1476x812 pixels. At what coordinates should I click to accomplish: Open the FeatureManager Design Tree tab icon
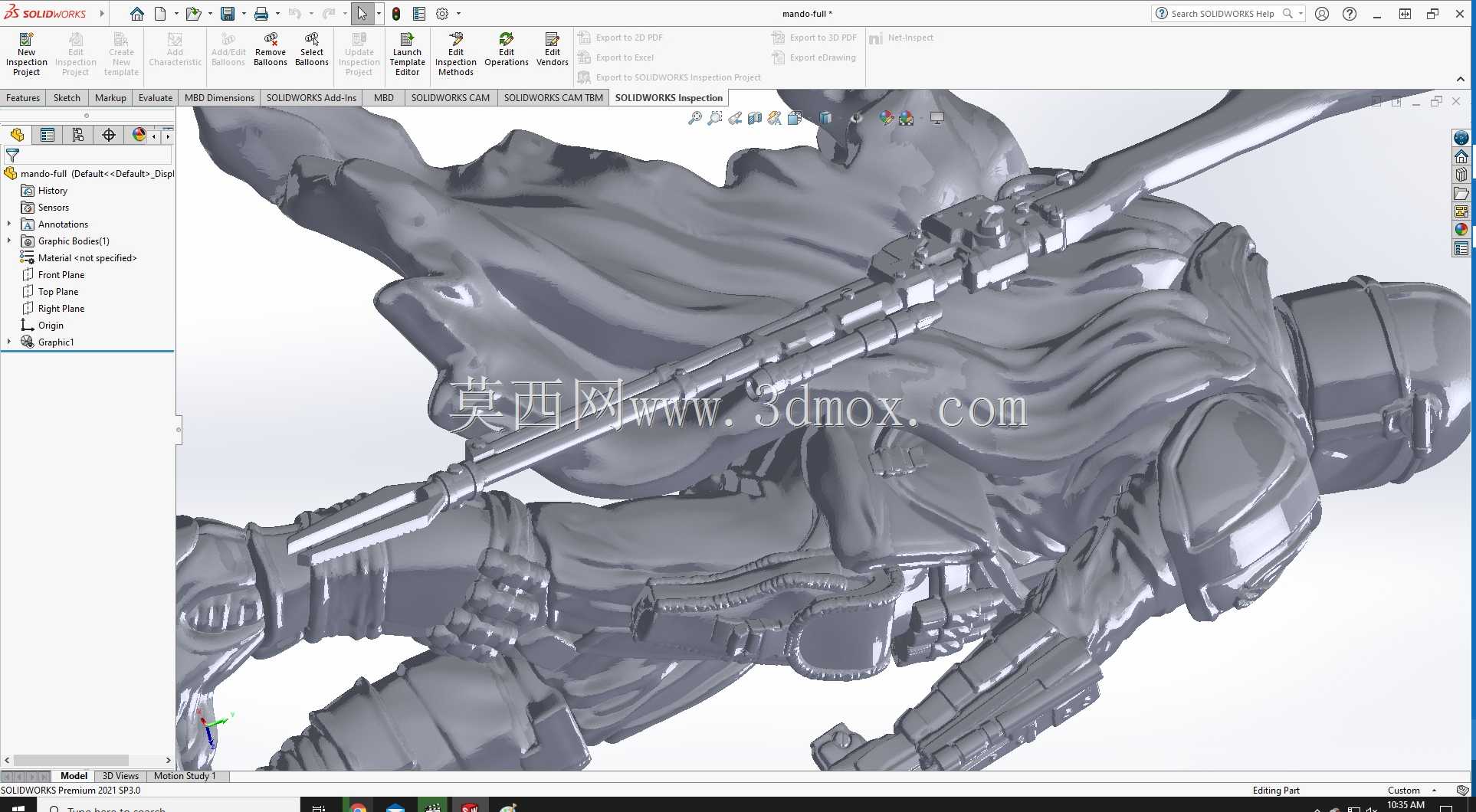(17, 136)
